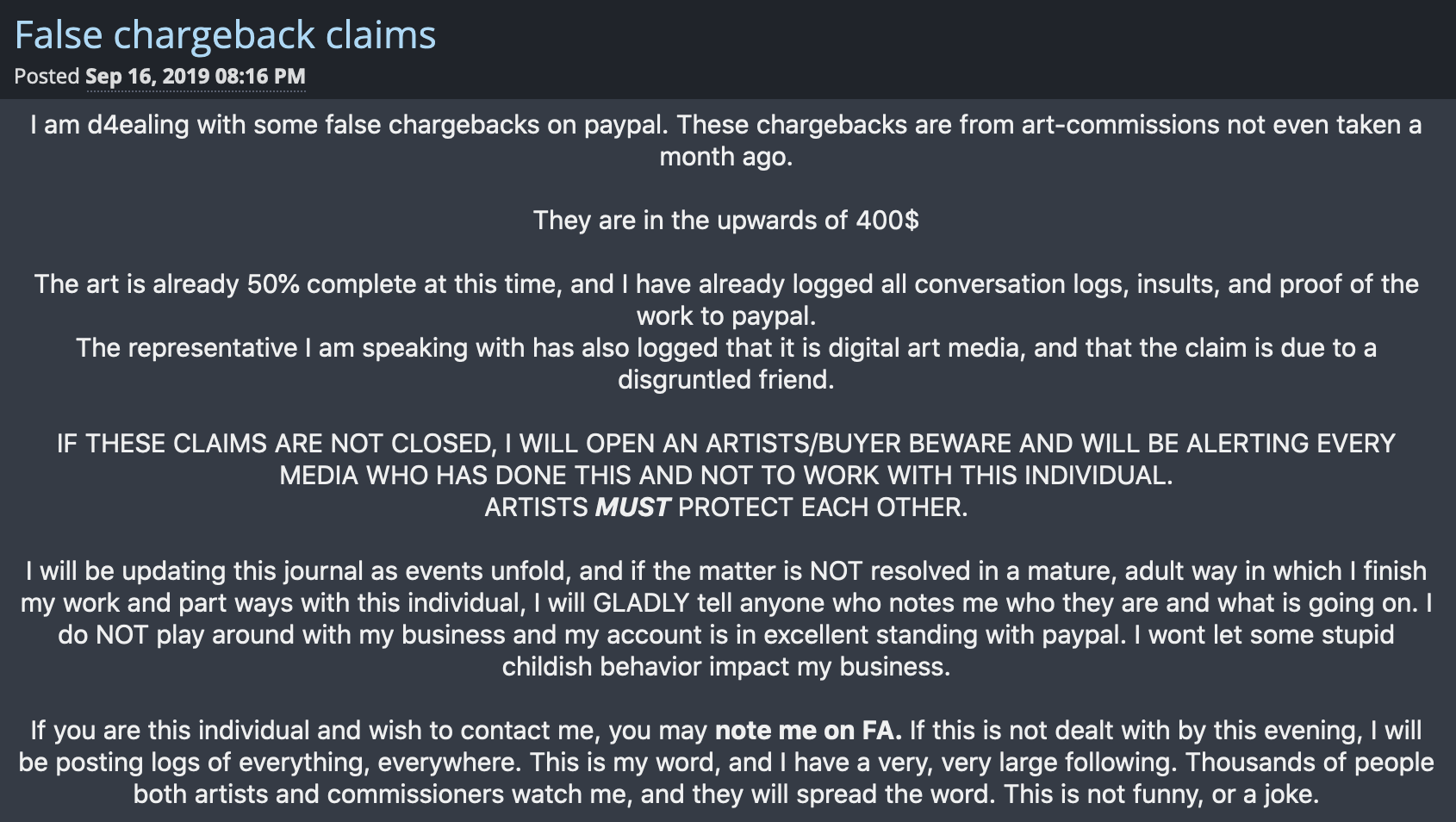The width and height of the screenshot is (1456, 822).
Task: Click 'childish behavior impact my business.' line
Action: pyautogui.click(x=726, y=667)
